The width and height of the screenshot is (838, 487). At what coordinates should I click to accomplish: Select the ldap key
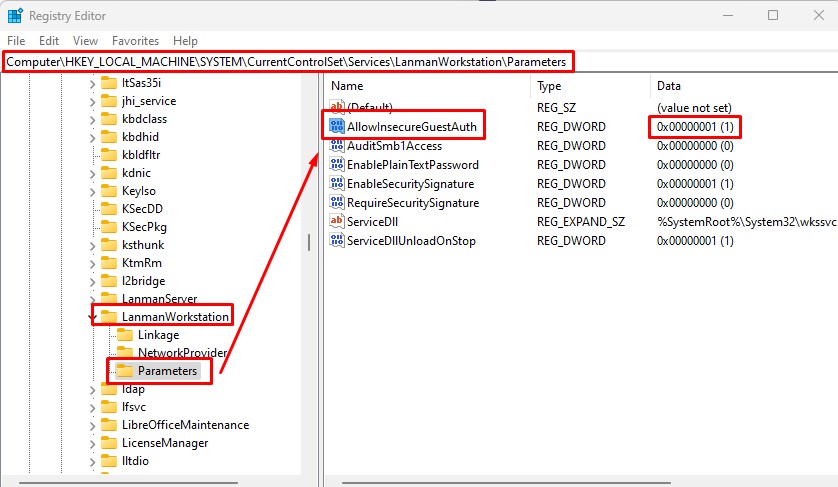[x=133, y=389]
